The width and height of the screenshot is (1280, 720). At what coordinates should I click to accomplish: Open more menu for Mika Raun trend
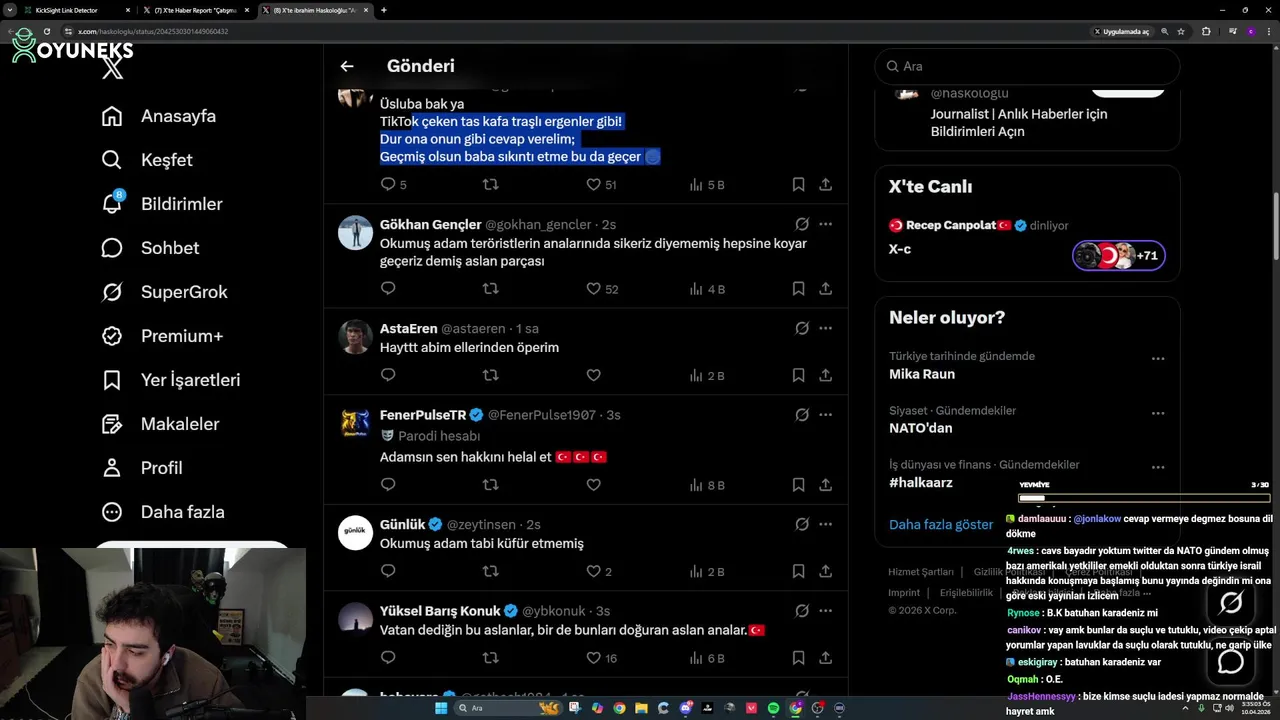click(1158, 358)
